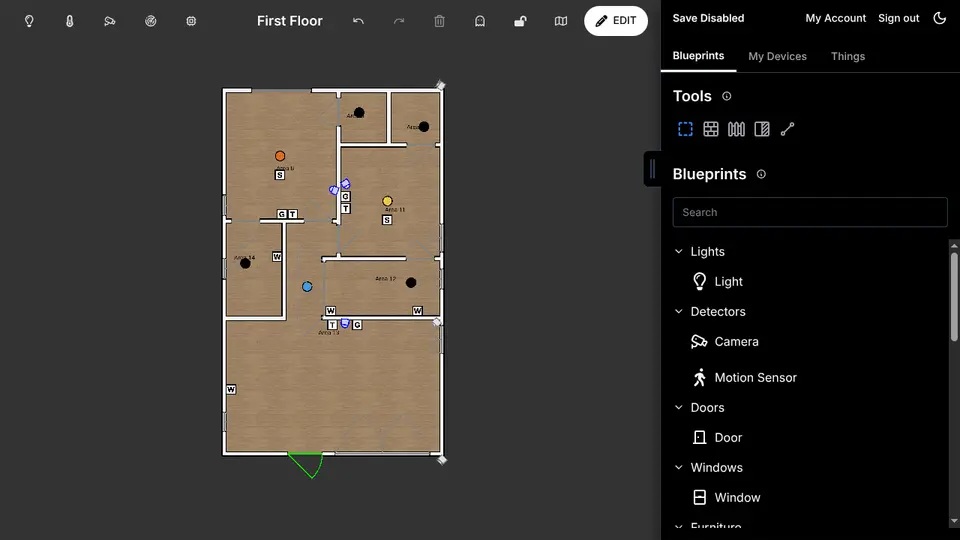Focus the blueprints Search field
Viewport: 960px width, 540px height.
pyautogui.click(x=810, y=212)
